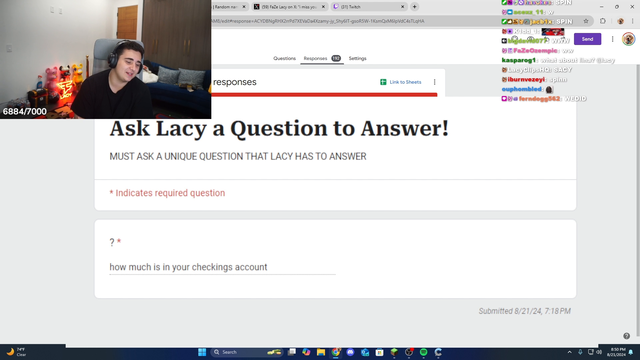The width and height of the screenshot is (640, 360).
Task: Click the checkings account answer field
Action: point(222,267)
